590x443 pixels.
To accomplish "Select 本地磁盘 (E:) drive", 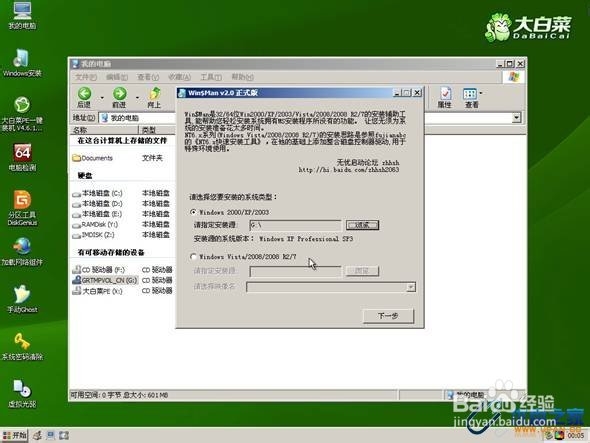I will pos(97,214).
